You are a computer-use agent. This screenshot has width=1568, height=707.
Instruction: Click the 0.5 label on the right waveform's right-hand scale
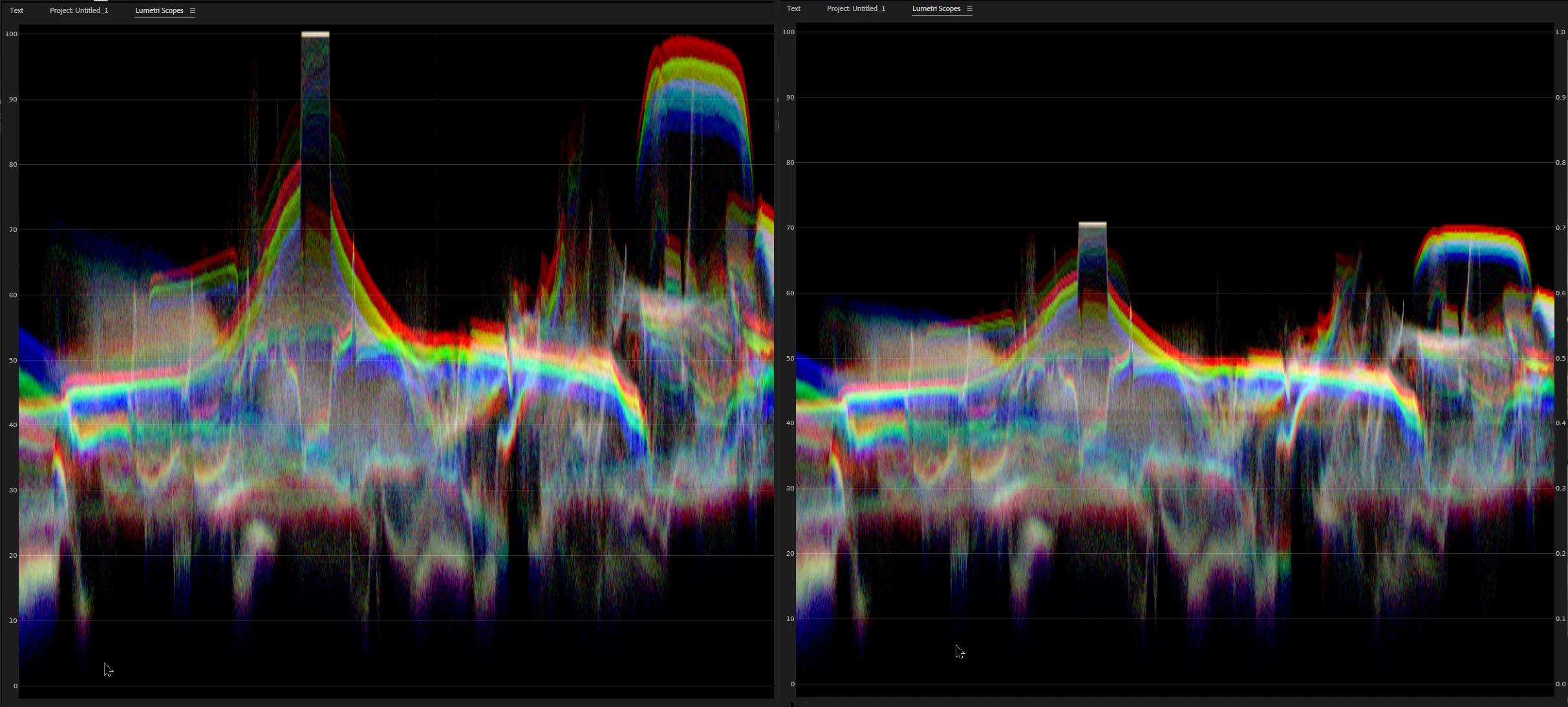tap(1560, 359)
